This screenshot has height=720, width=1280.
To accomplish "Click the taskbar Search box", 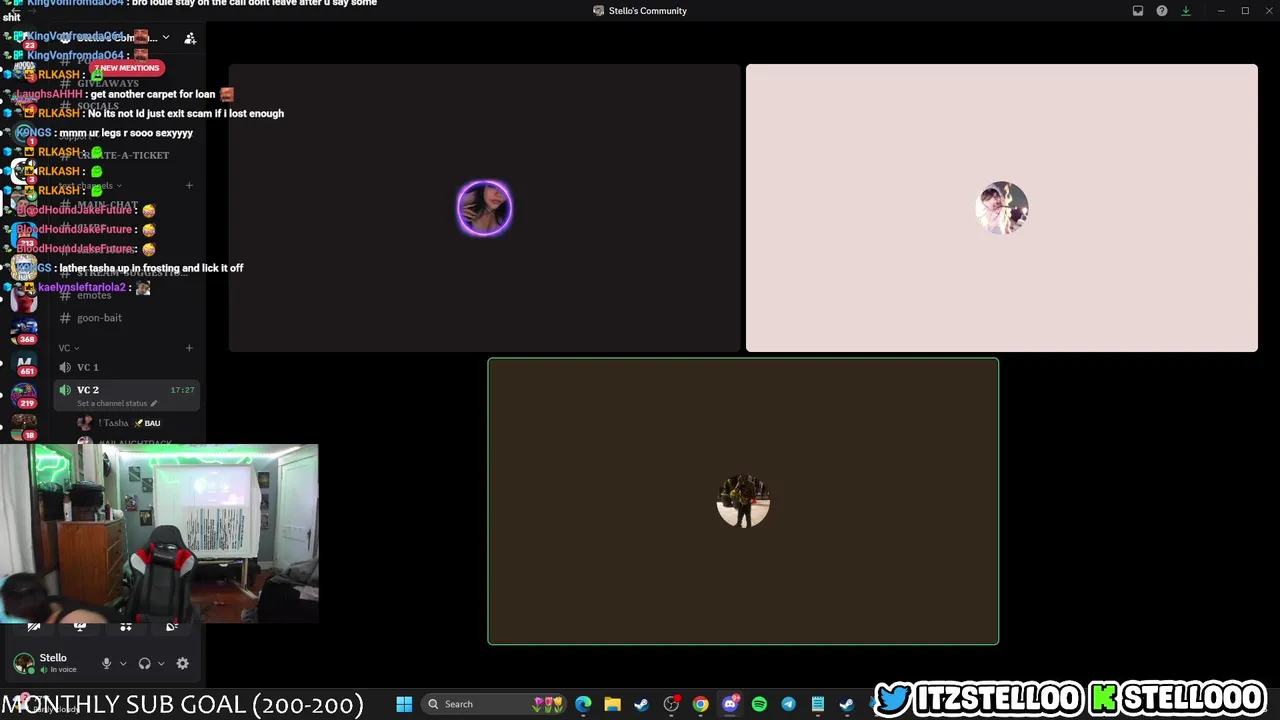I will 493,704.
